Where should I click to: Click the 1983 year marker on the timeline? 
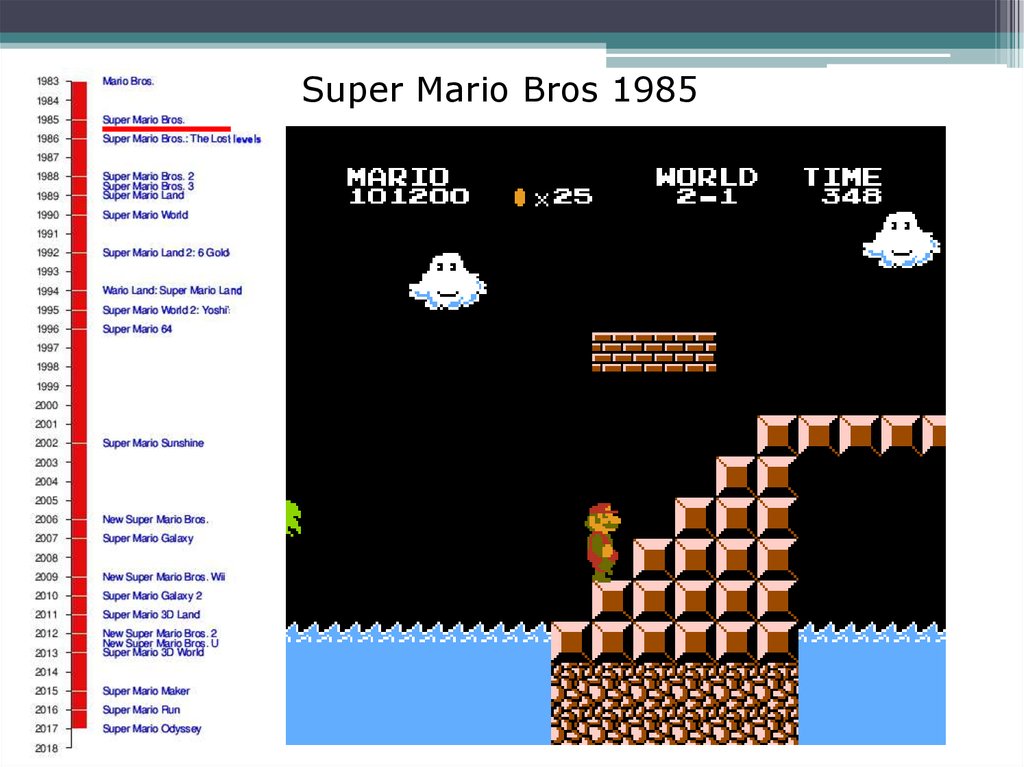(48, 81)
